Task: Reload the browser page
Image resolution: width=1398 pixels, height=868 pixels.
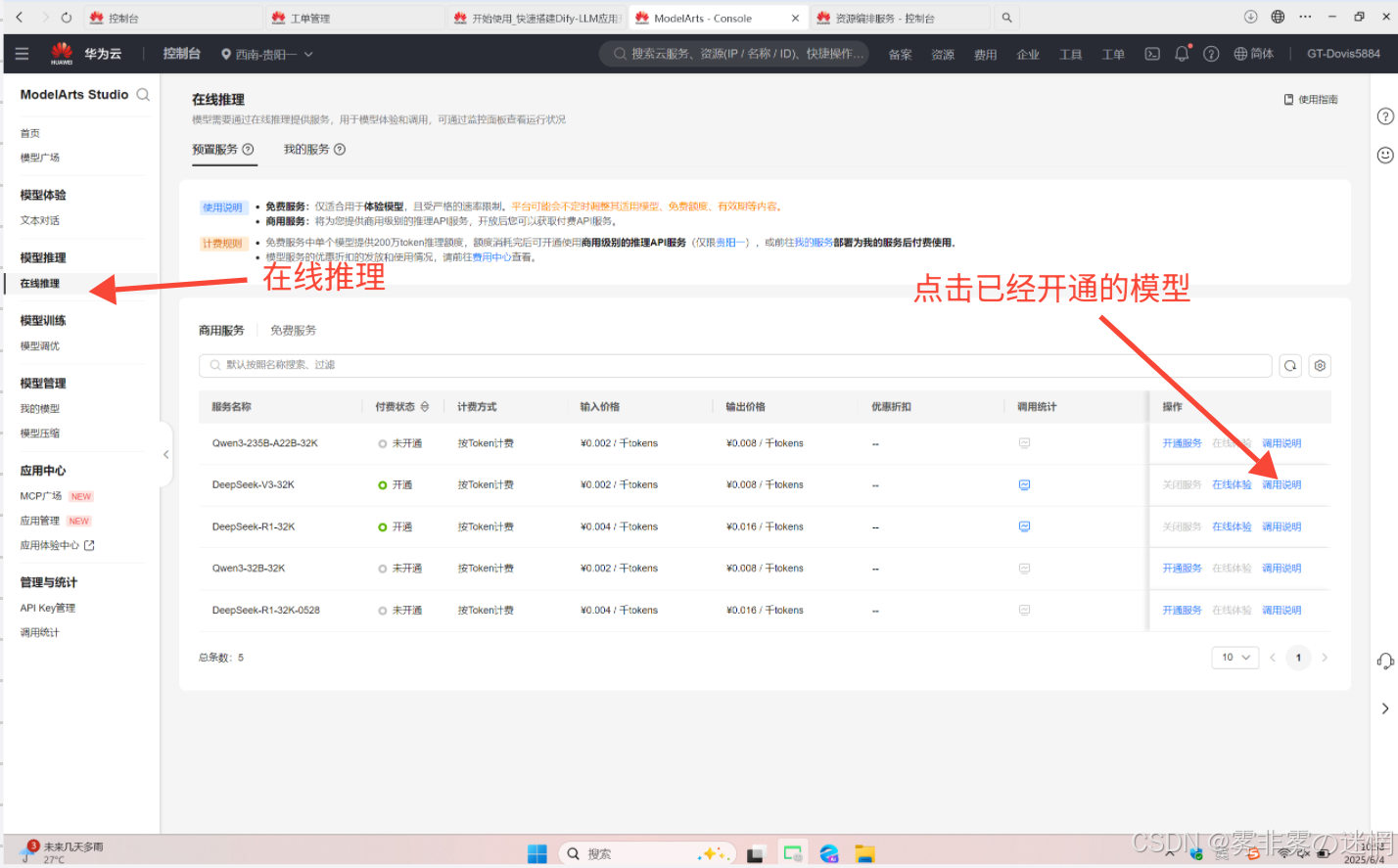Action: pos(66,18)
